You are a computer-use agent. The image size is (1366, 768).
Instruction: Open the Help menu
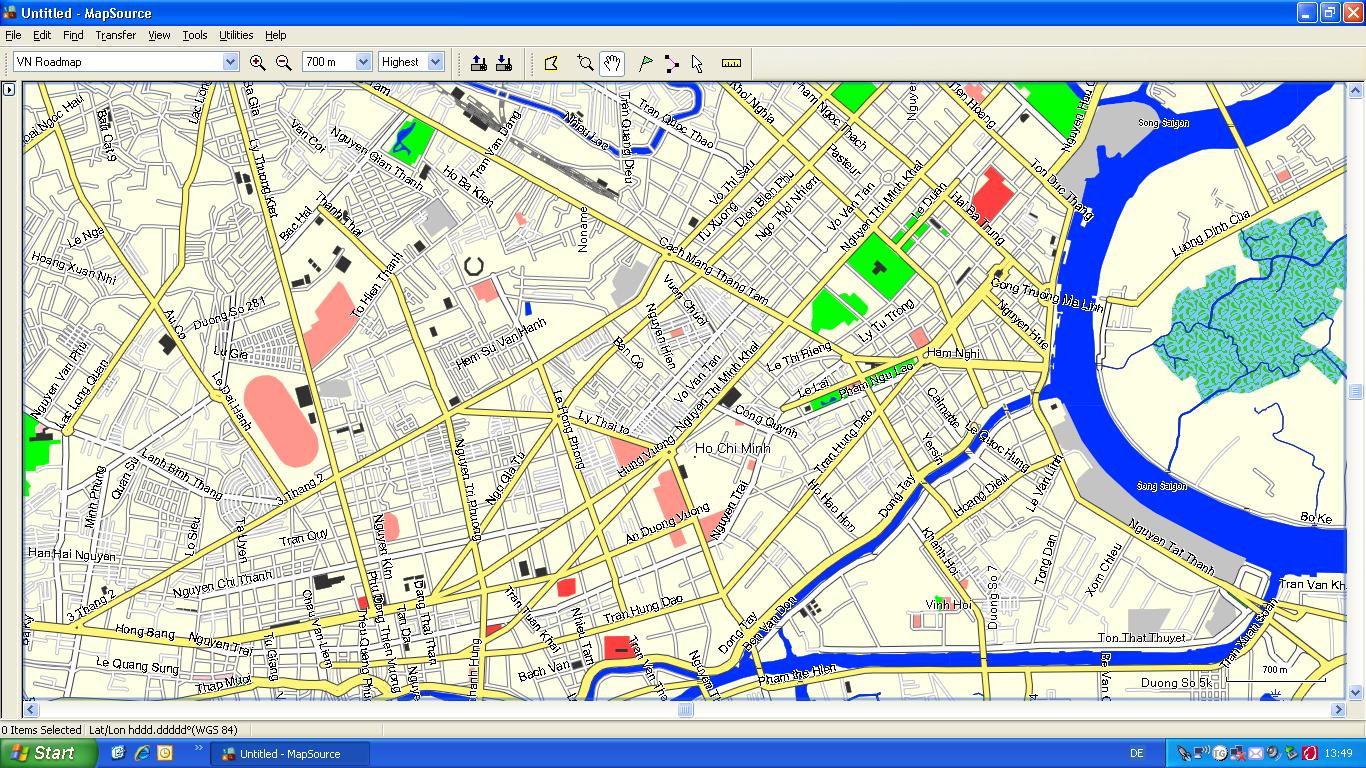[275, 35]
